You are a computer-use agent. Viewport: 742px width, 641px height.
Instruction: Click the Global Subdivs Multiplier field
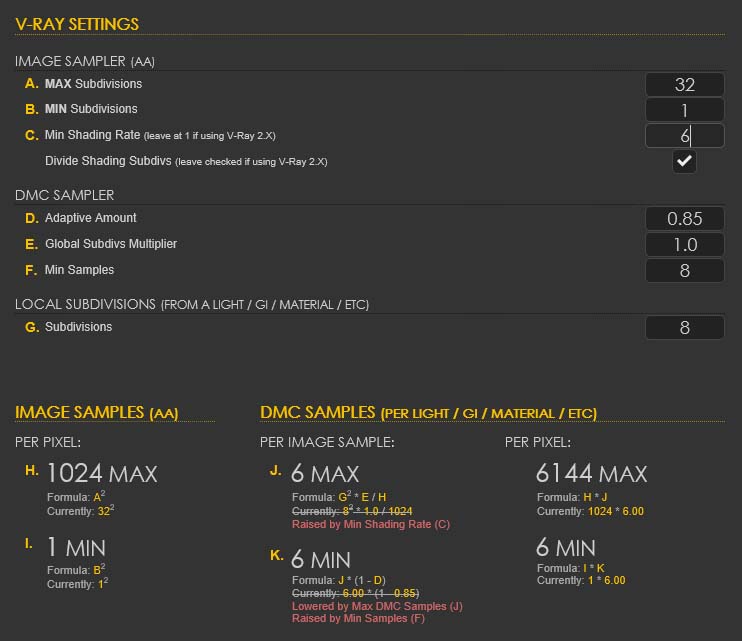[x=684, y=244]
